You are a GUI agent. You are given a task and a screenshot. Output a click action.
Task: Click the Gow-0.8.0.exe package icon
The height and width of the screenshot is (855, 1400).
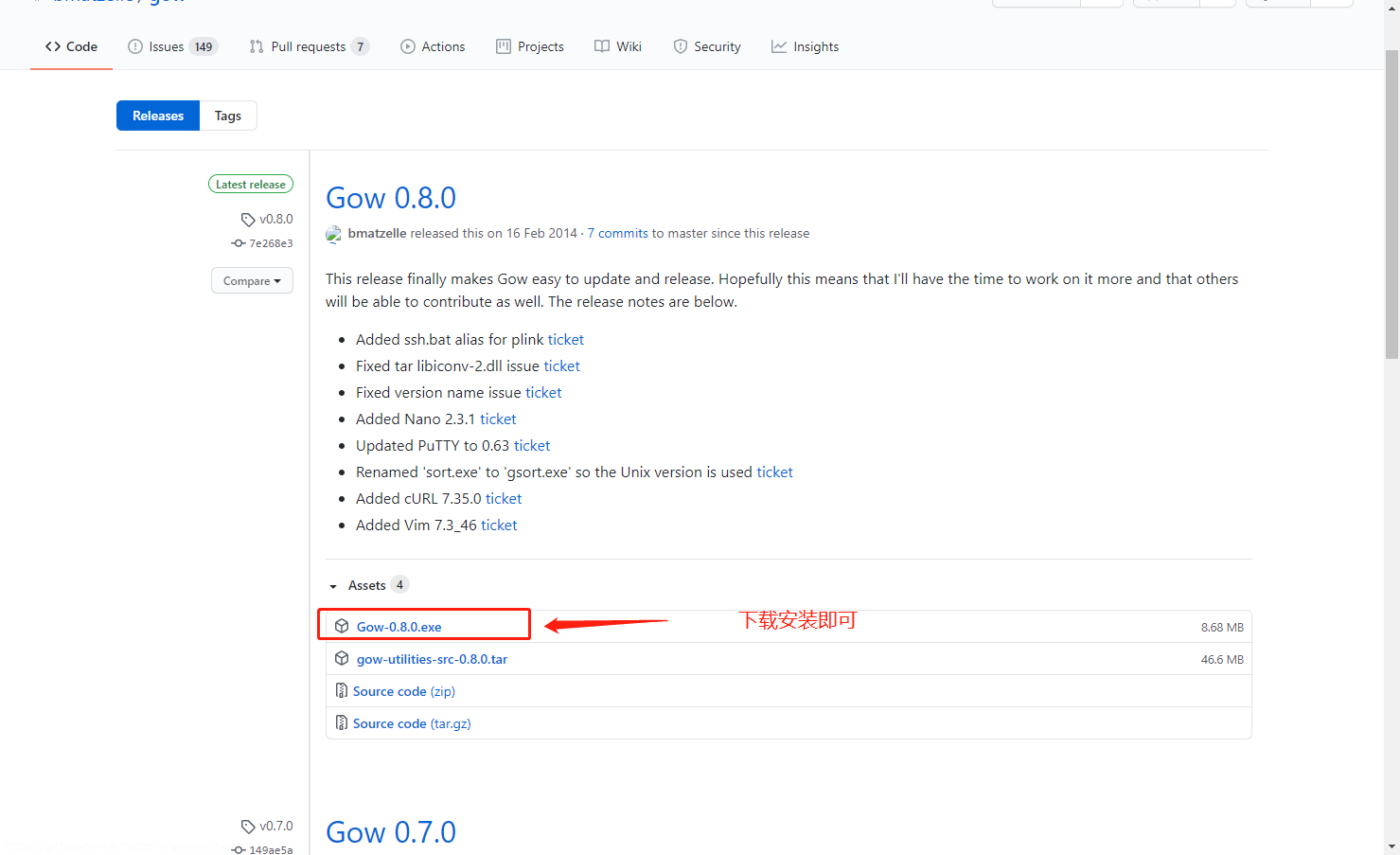coord(342,626)
